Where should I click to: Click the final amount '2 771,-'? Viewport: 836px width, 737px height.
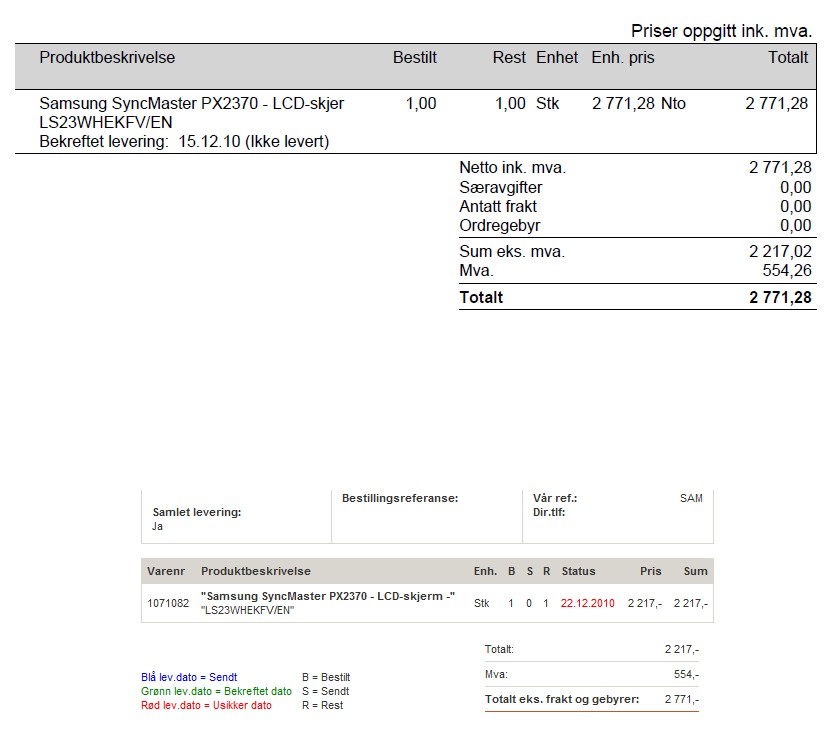point(682,699)
